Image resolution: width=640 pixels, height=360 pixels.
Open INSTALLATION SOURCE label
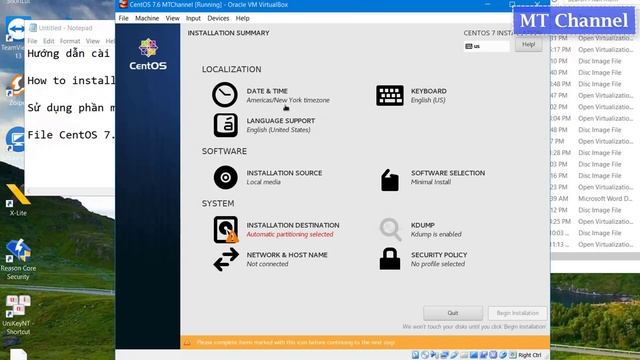pos(284,173)
